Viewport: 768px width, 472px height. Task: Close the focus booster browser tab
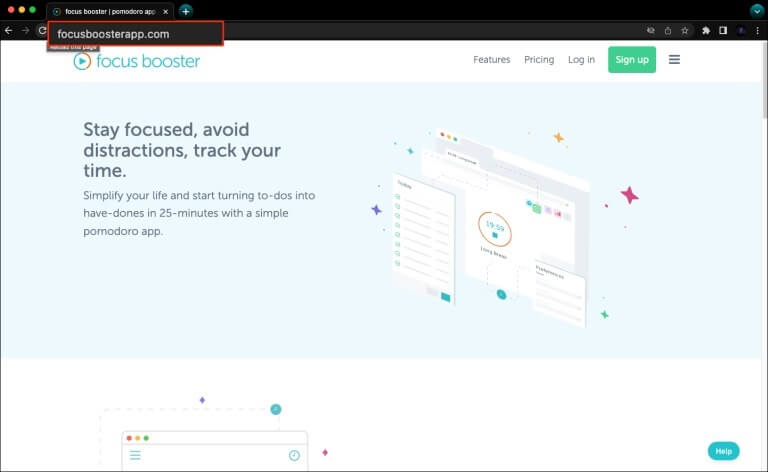[x=166, y=11]
